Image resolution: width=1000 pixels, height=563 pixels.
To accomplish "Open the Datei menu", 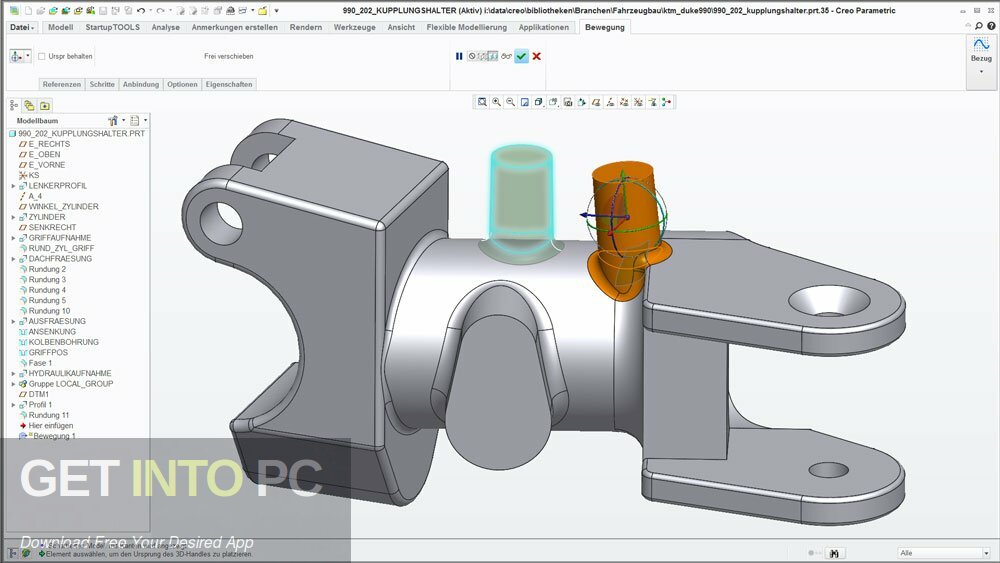I will coord(22,27).
